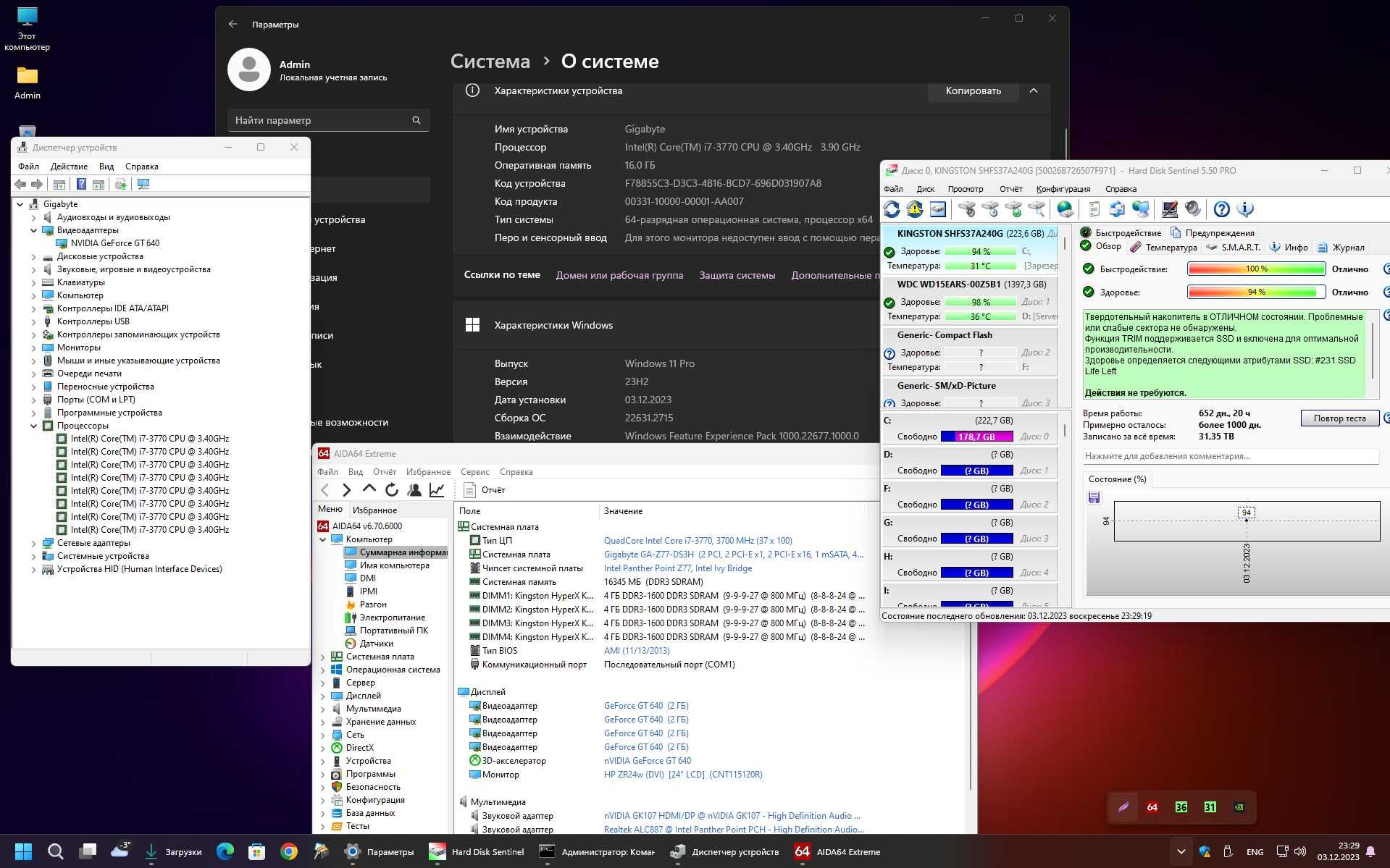Click the scan hardware icon in Device Manager toolbar

120,185
